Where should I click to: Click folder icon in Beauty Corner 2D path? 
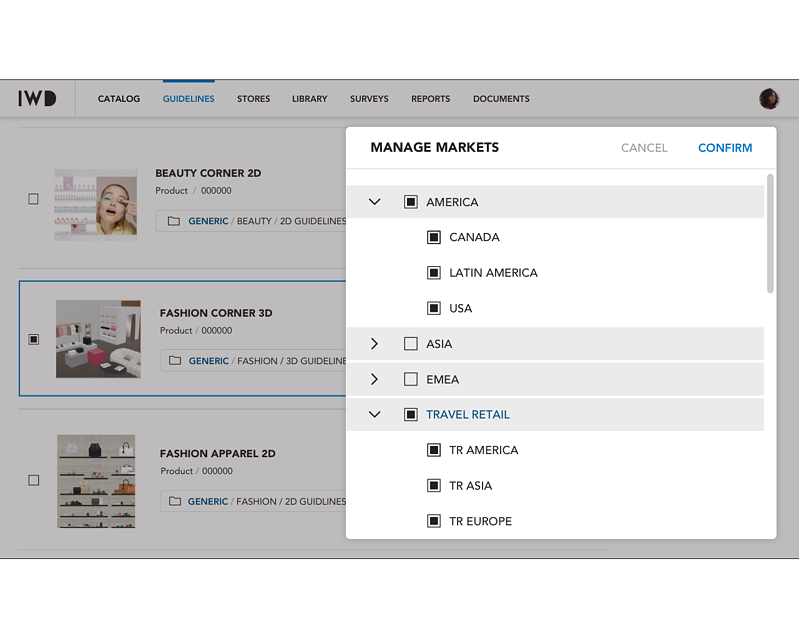pos(174,221)
